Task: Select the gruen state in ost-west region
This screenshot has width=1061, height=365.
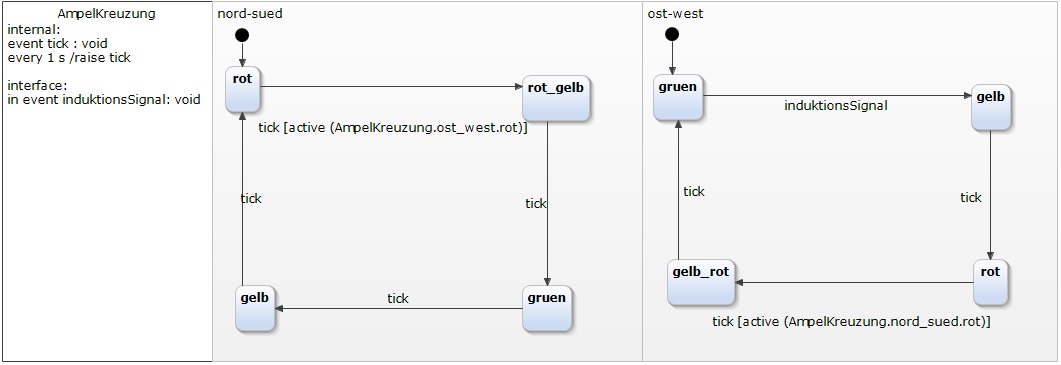Action: [679, 99]
